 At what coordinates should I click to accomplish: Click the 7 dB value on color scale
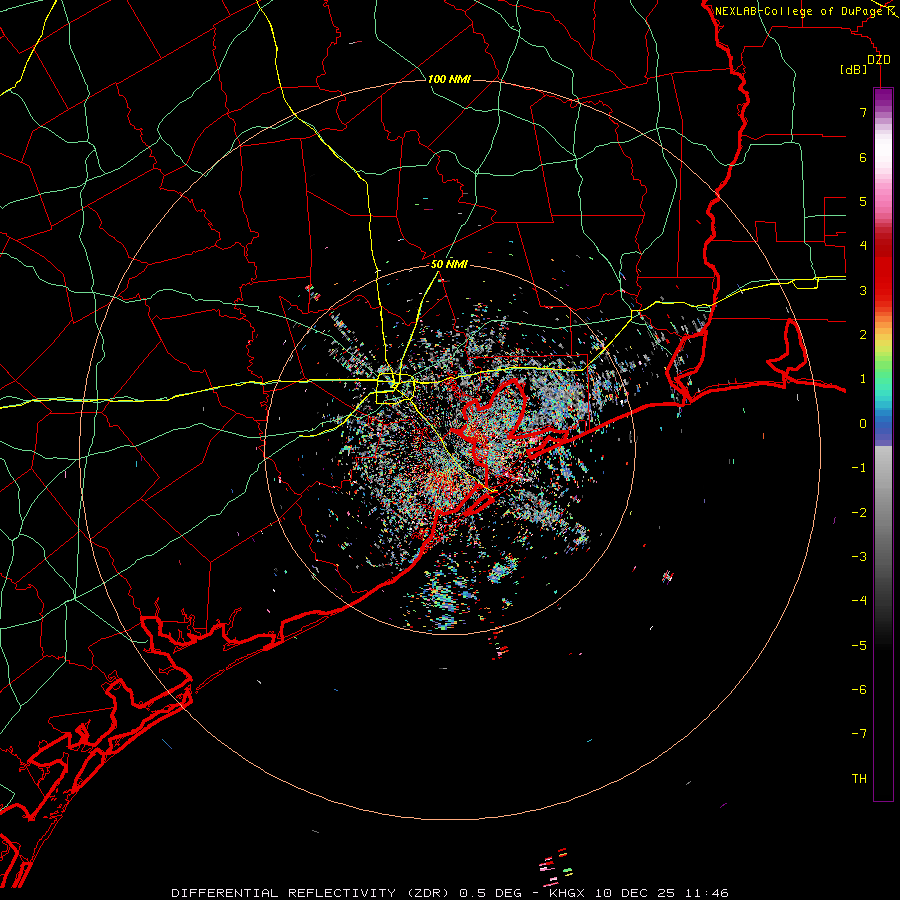(x=863, y=112)
